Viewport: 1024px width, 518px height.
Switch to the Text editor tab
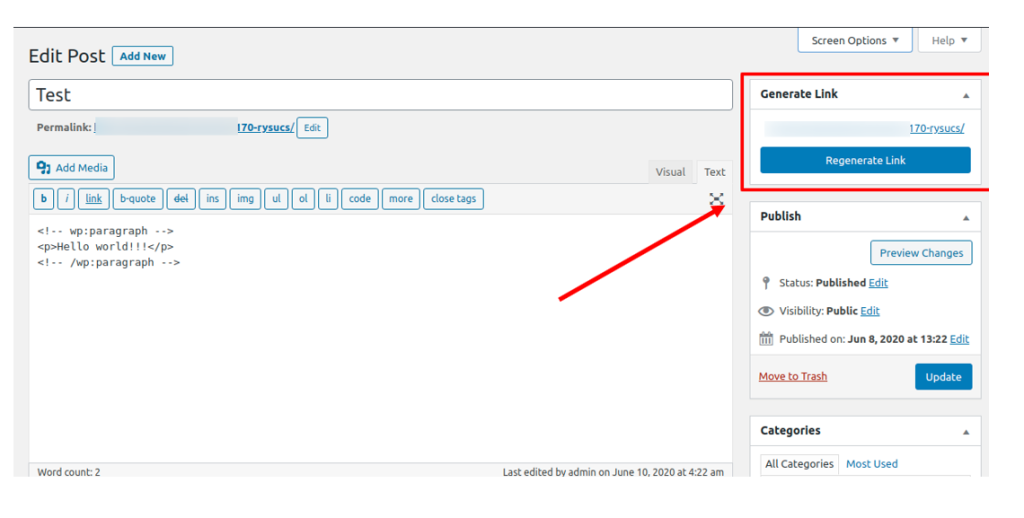click(714, 172)
